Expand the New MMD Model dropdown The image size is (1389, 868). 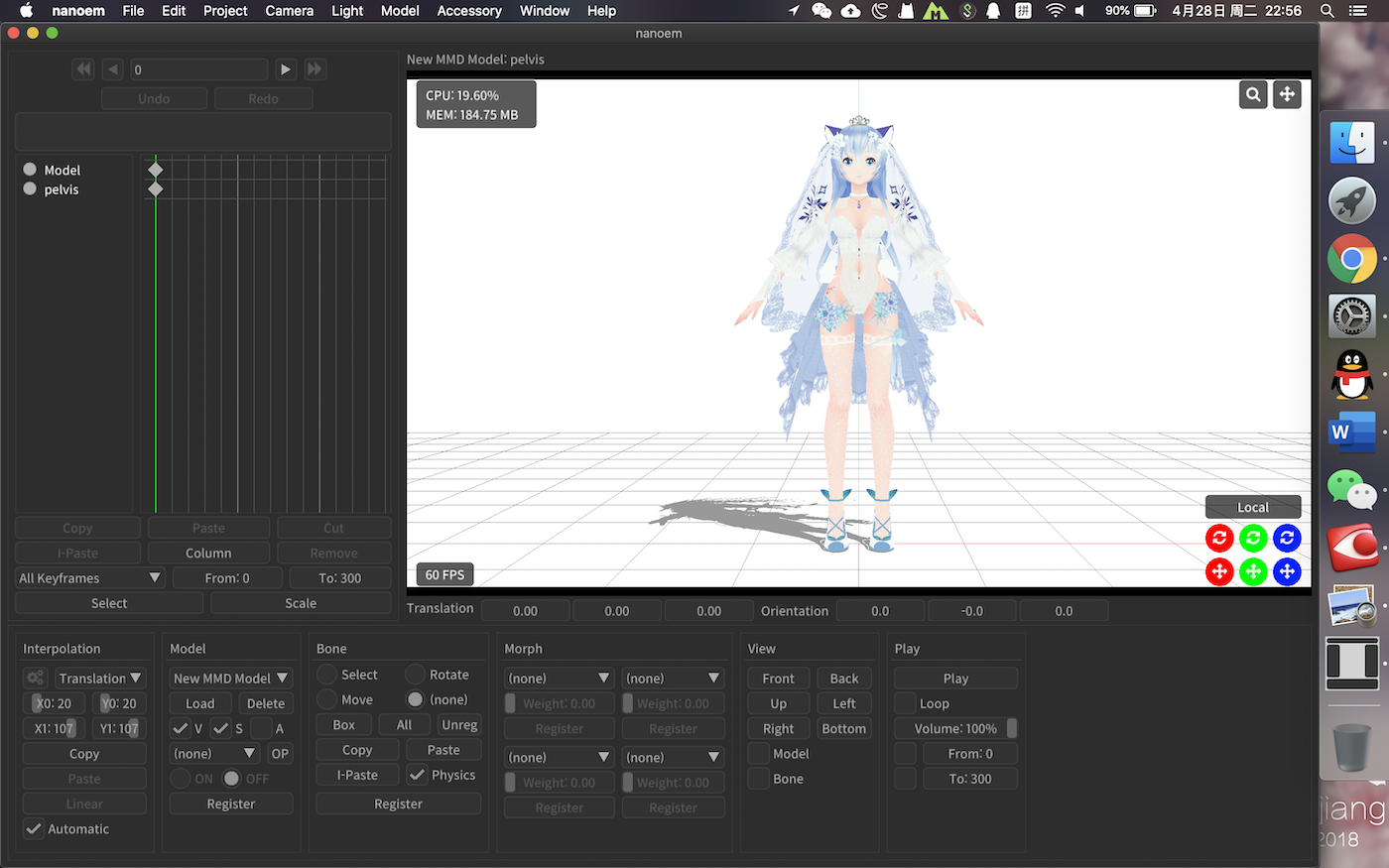pyautogui.click(x=230, y=678)
